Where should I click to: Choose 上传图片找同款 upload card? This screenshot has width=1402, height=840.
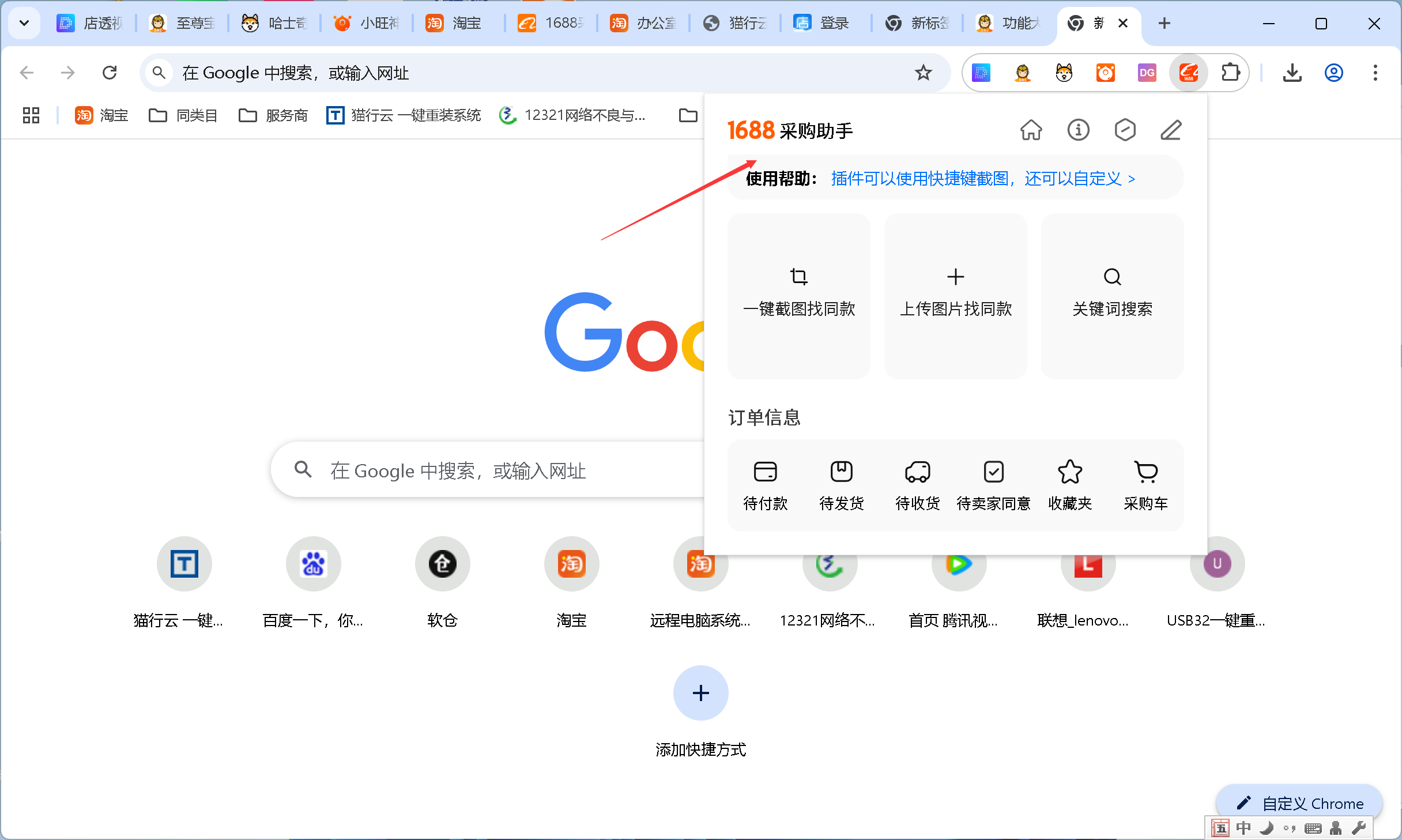click(956, 296)
